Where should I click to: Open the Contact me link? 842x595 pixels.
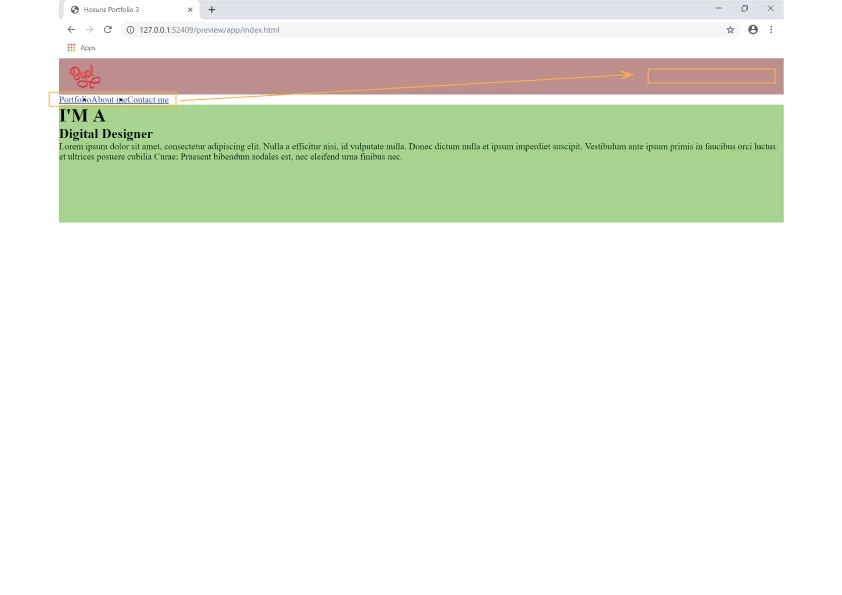point(148,99)
